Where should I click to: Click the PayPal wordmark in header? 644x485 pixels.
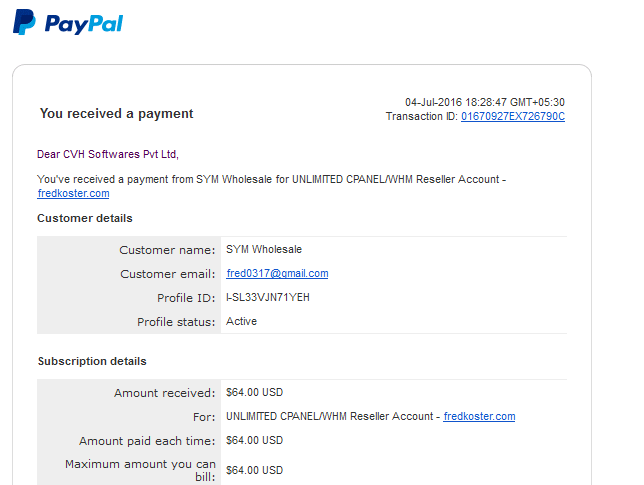[84, 24]
